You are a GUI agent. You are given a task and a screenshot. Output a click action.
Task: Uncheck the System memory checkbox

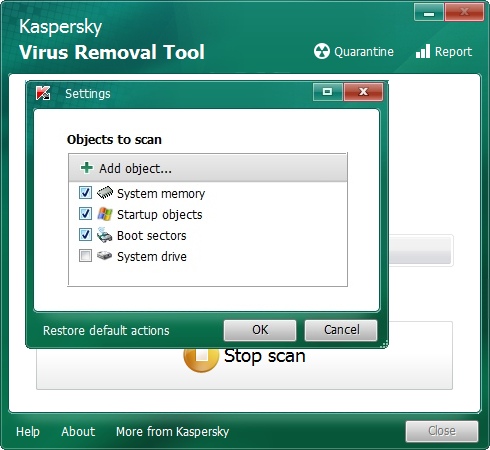pos(85,193)
